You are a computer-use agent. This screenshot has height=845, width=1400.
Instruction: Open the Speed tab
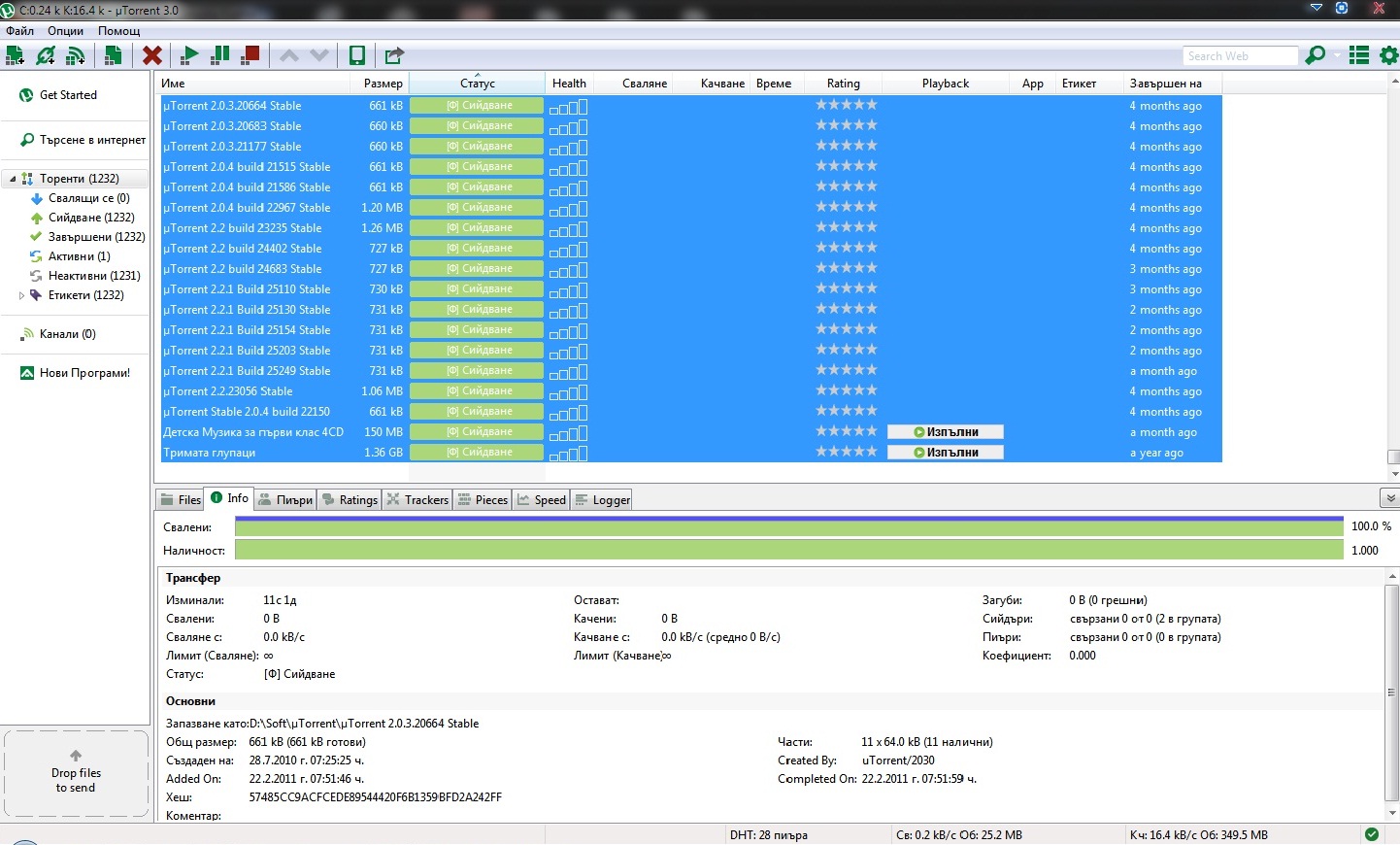542,500
